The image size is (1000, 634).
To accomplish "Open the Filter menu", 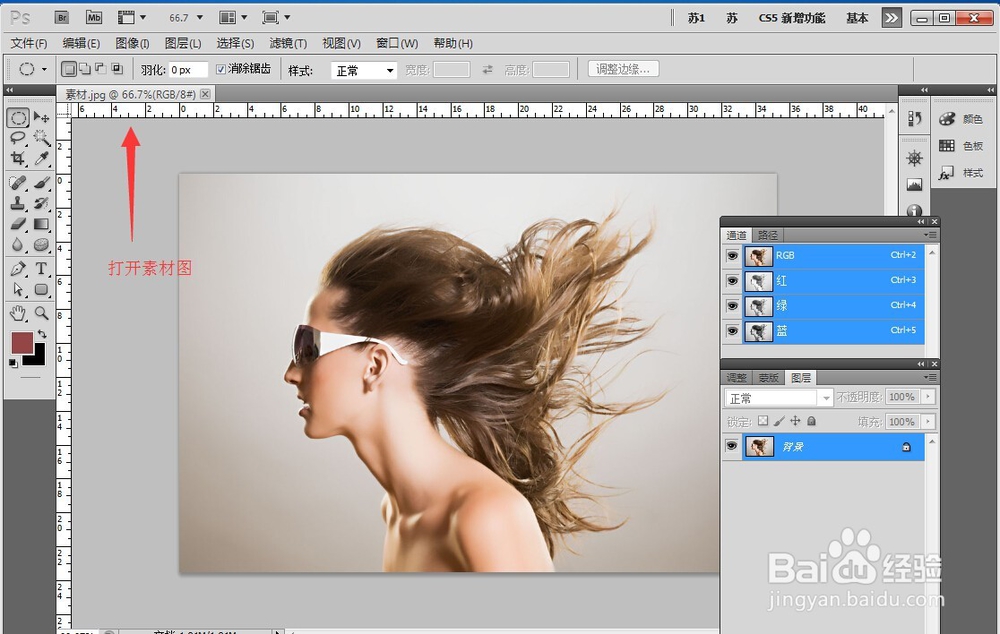I will [x=288, y=43].
